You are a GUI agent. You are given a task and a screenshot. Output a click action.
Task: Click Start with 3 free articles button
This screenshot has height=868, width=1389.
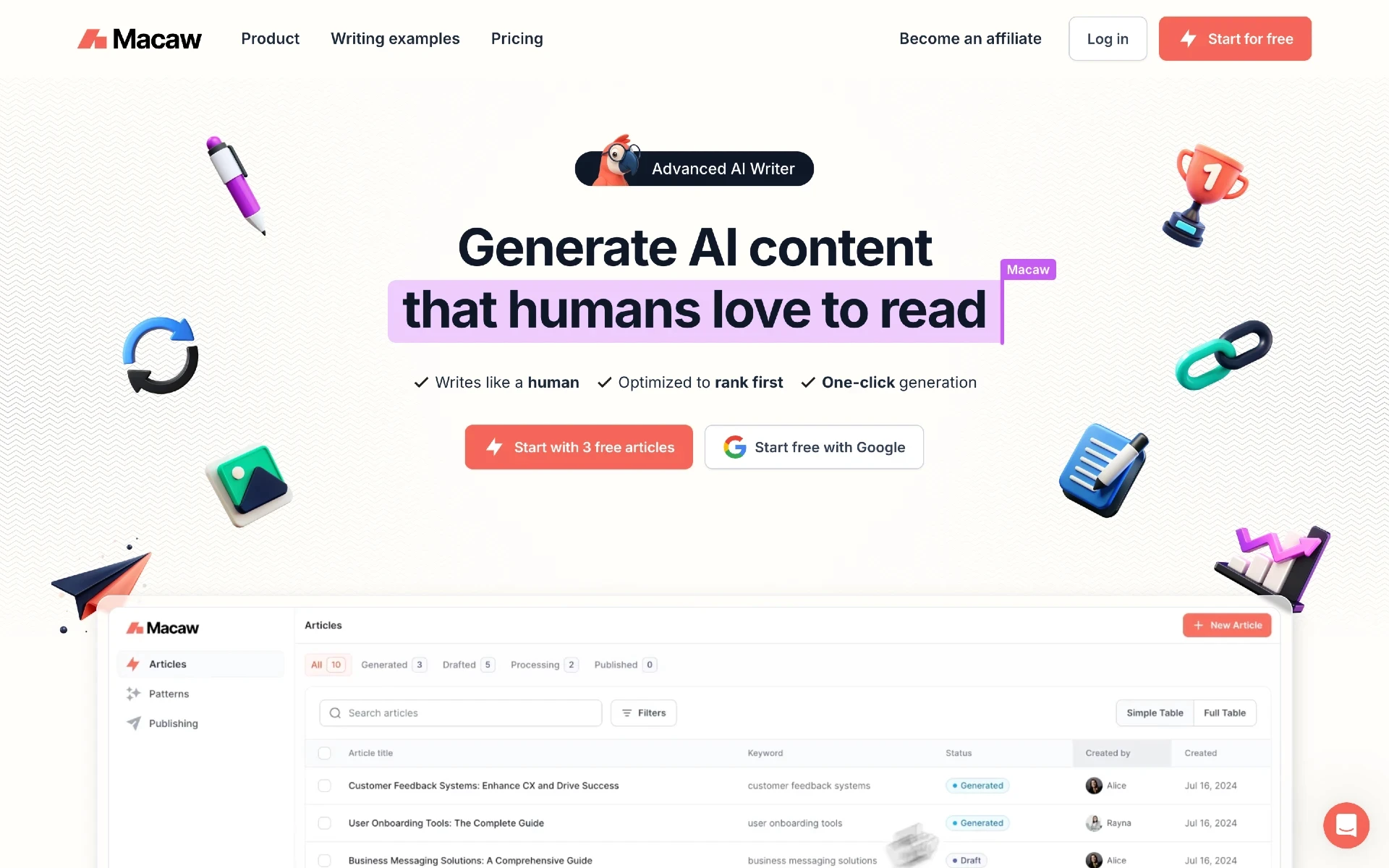pos(578,447)
